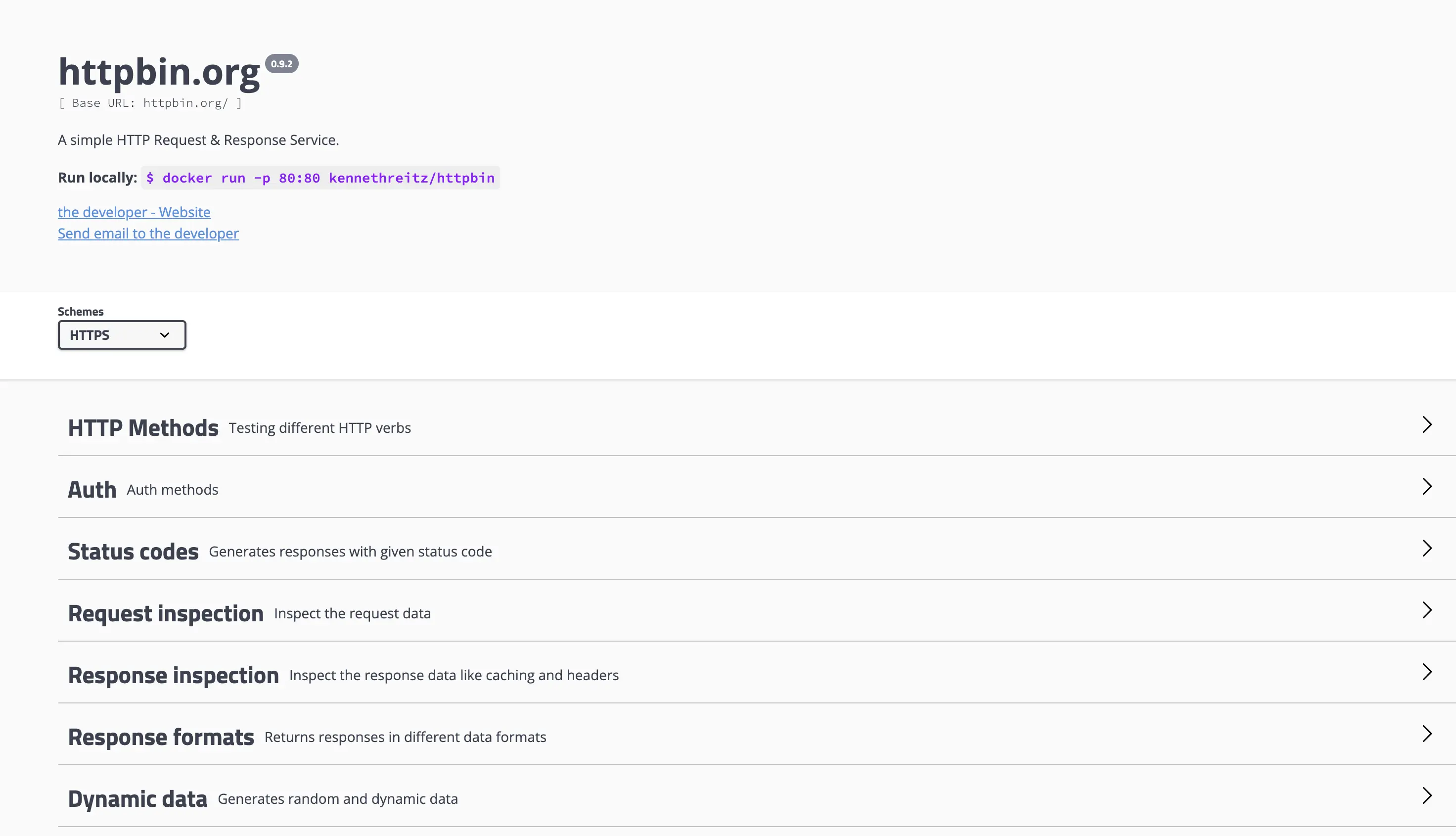Expand the HTTP Methods section title
The width and height of the screenshot is (1456, 836).
[x=143, y=428]
